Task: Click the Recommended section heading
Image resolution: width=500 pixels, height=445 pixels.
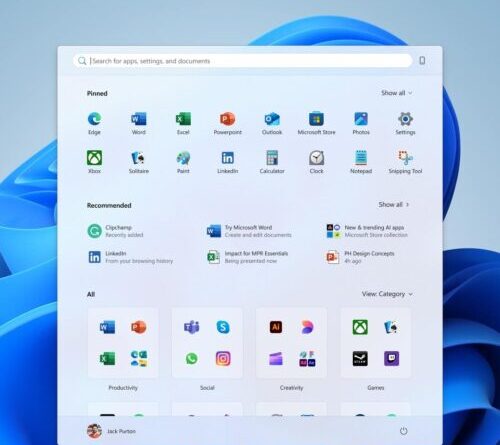Action: click(109, 205)
